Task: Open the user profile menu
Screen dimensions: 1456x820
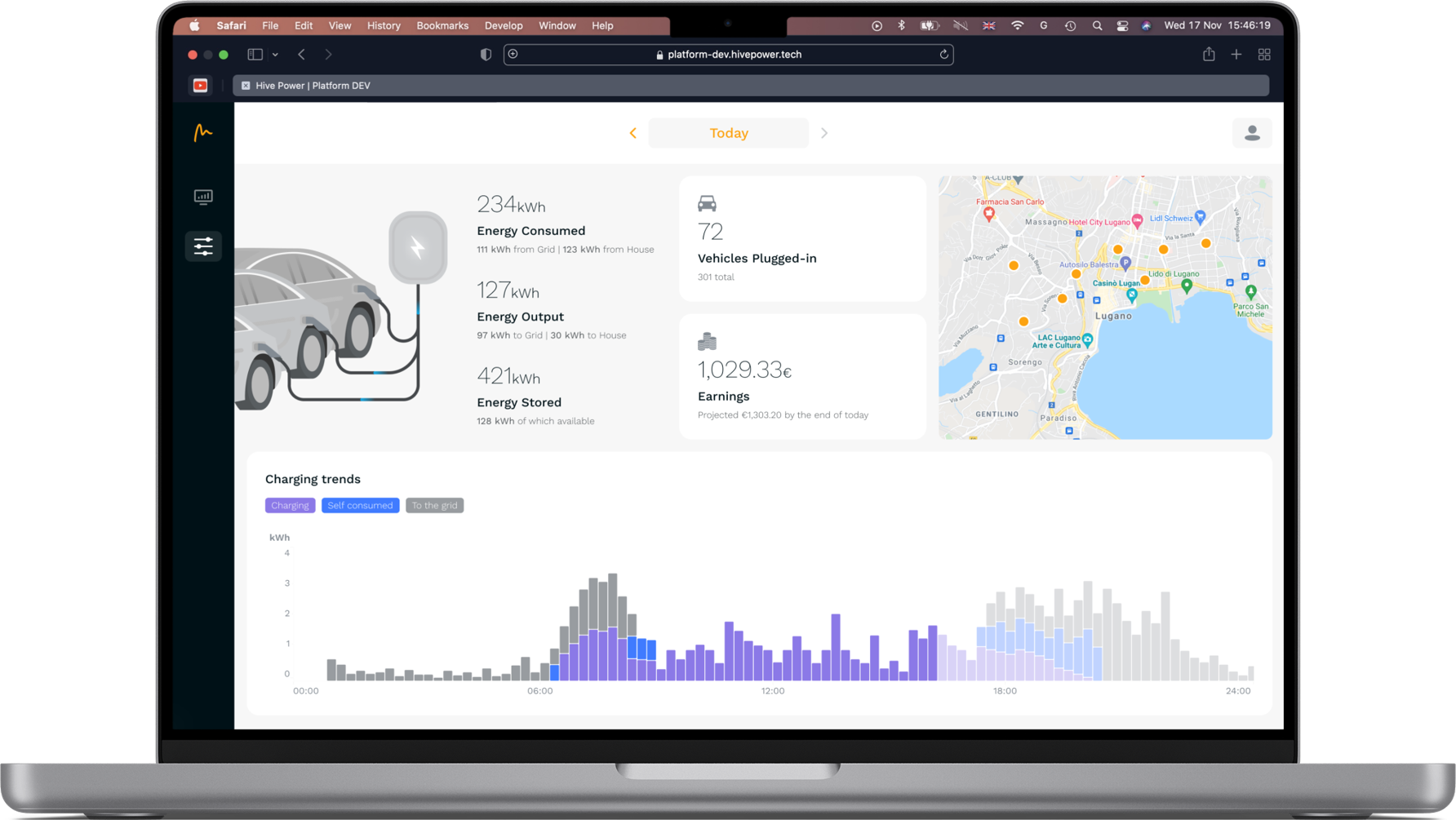Action: coord(1252,133)
